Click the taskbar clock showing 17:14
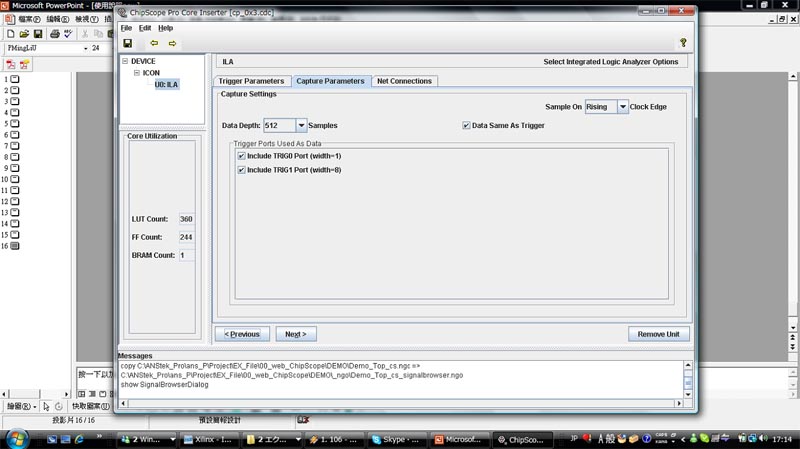The height and width of the screenshot is (449, 800). pyautogui.click(x=782, y=439)
